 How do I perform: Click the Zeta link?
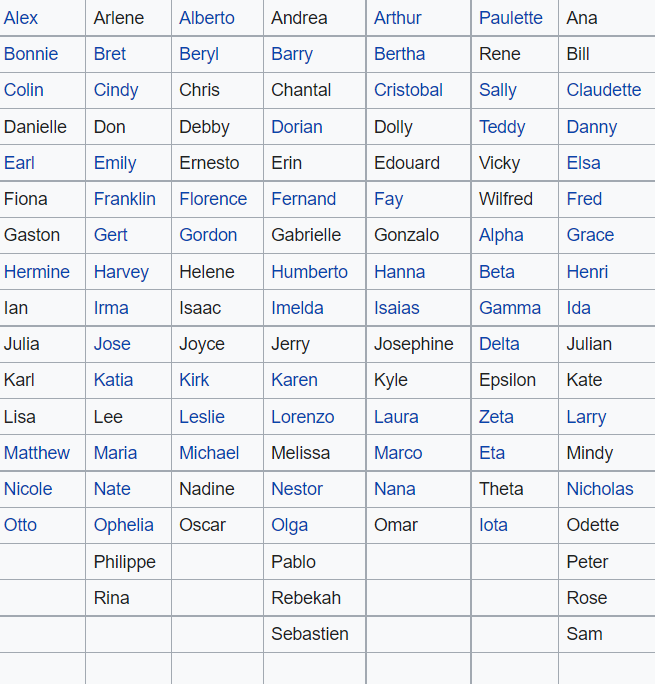pyautogui.click(x=496, y=417)
